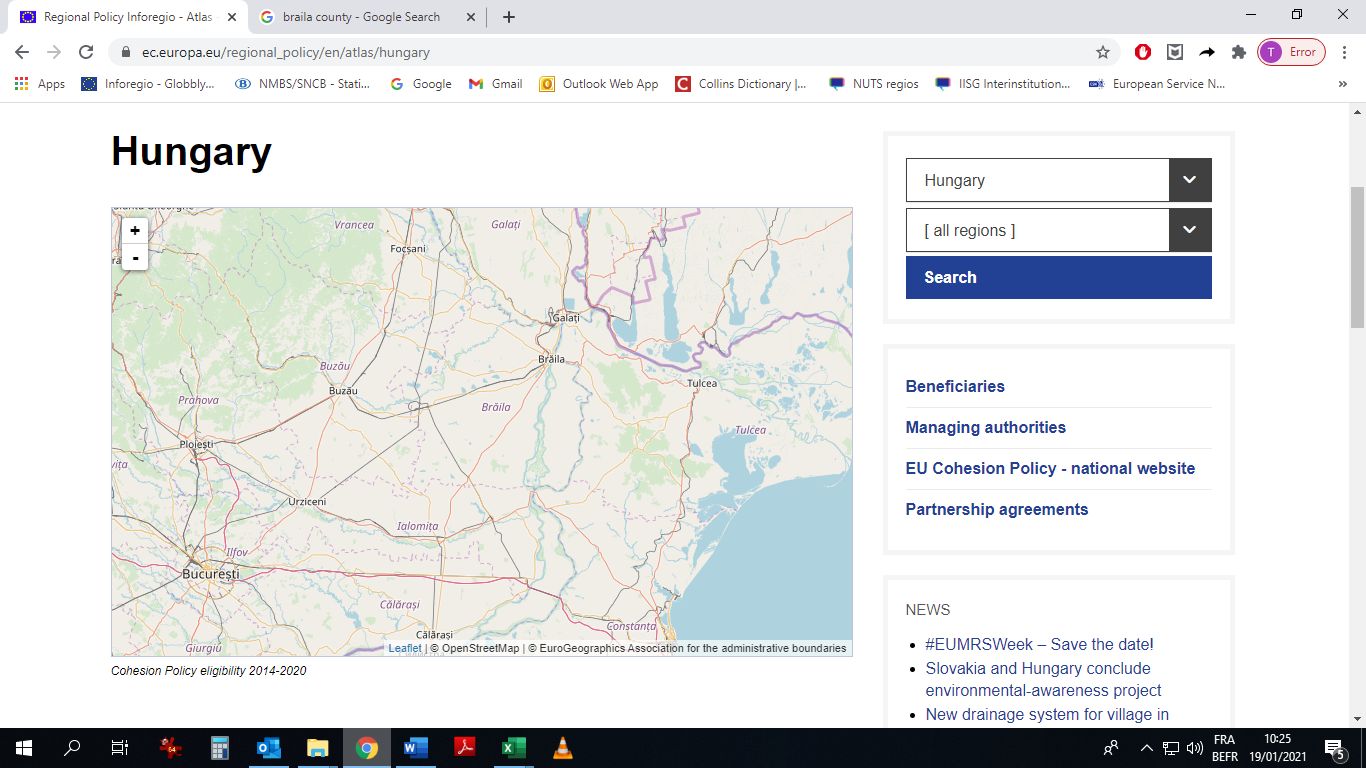This screenshot has height=768, width=1366.
Task: Open the Windows Start menu
Action: 24,747
